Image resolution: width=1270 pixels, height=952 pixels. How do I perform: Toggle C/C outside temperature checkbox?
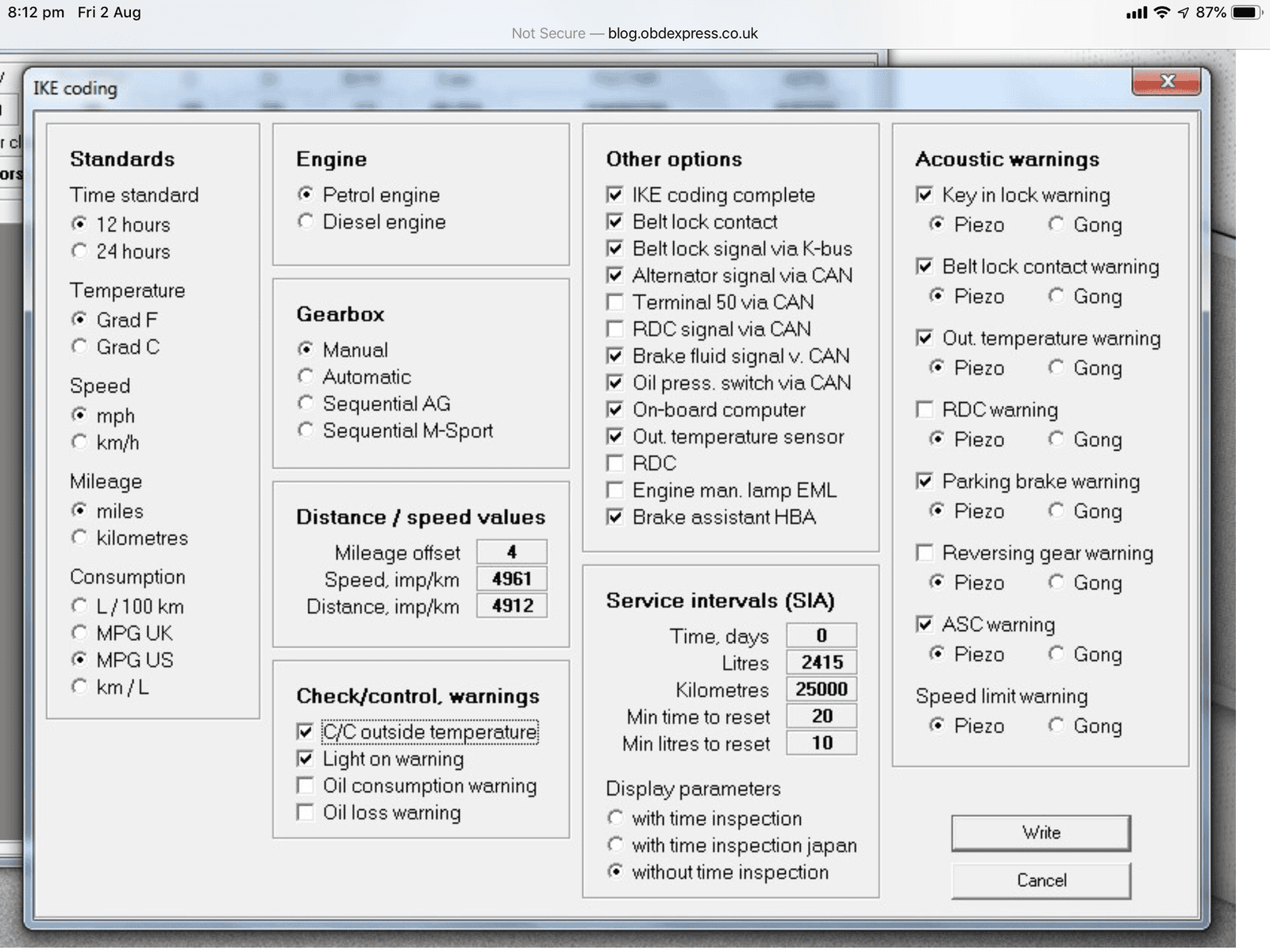(x=305, y=731)
